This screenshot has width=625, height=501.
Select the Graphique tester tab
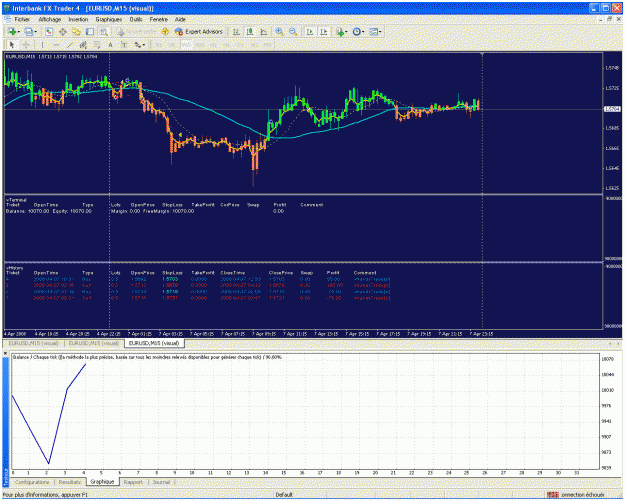pos(102,482)
